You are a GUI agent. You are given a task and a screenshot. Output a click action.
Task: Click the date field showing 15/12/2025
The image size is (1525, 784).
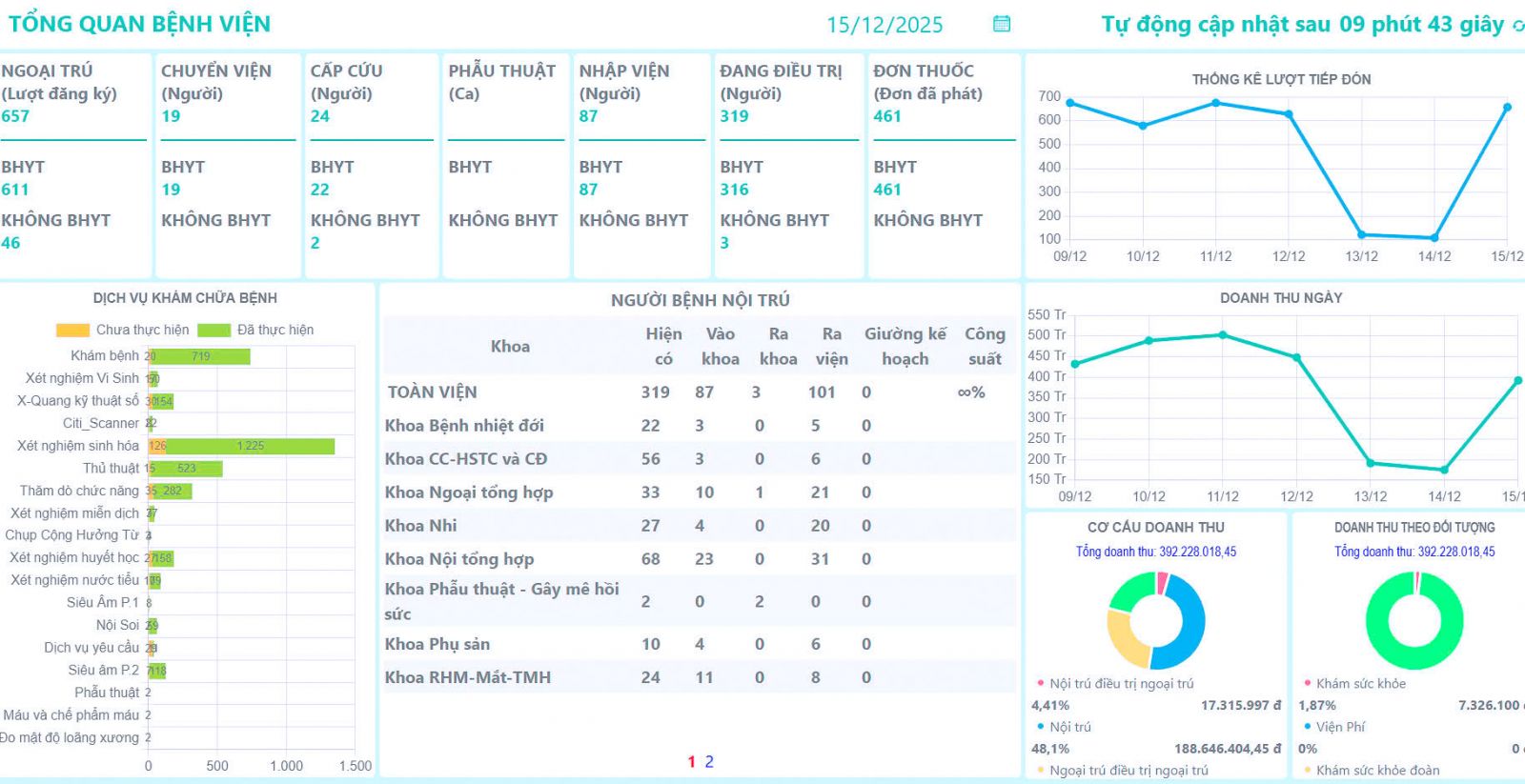tap(884, 25)
